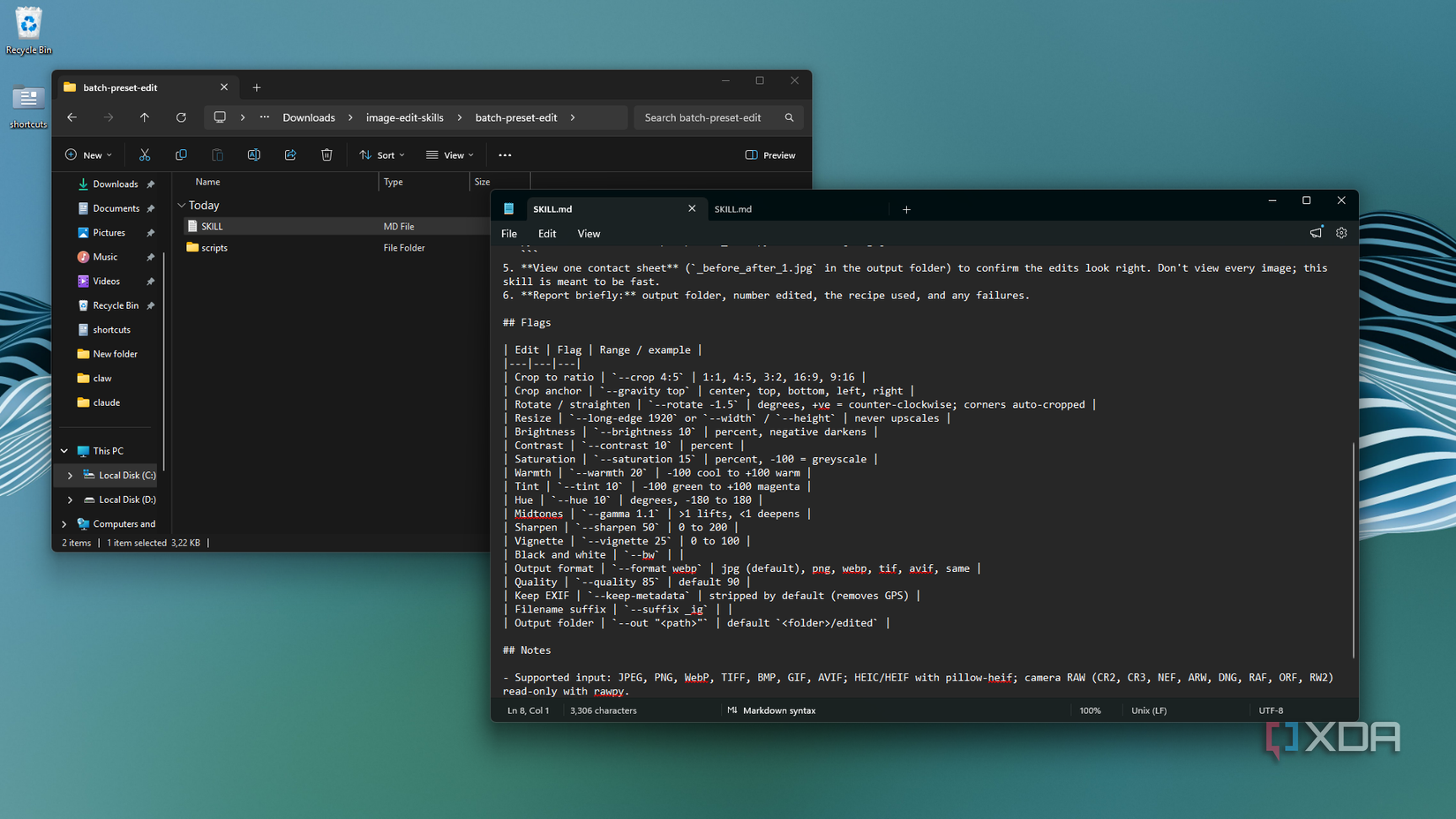Screen dimensions: 1456x819
Task: Click the 100% zoom status indicator
Action: 1091,710
